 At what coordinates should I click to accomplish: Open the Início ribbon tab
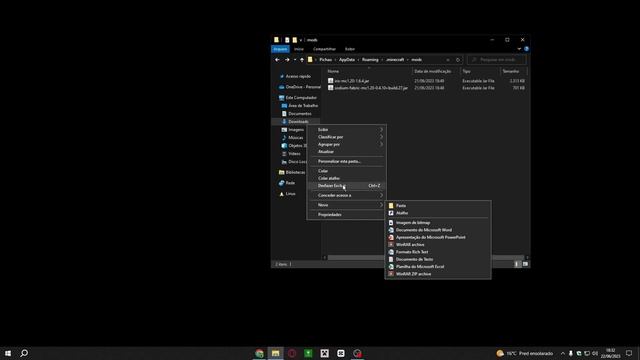pyautogui.click(x=299, y=49)
